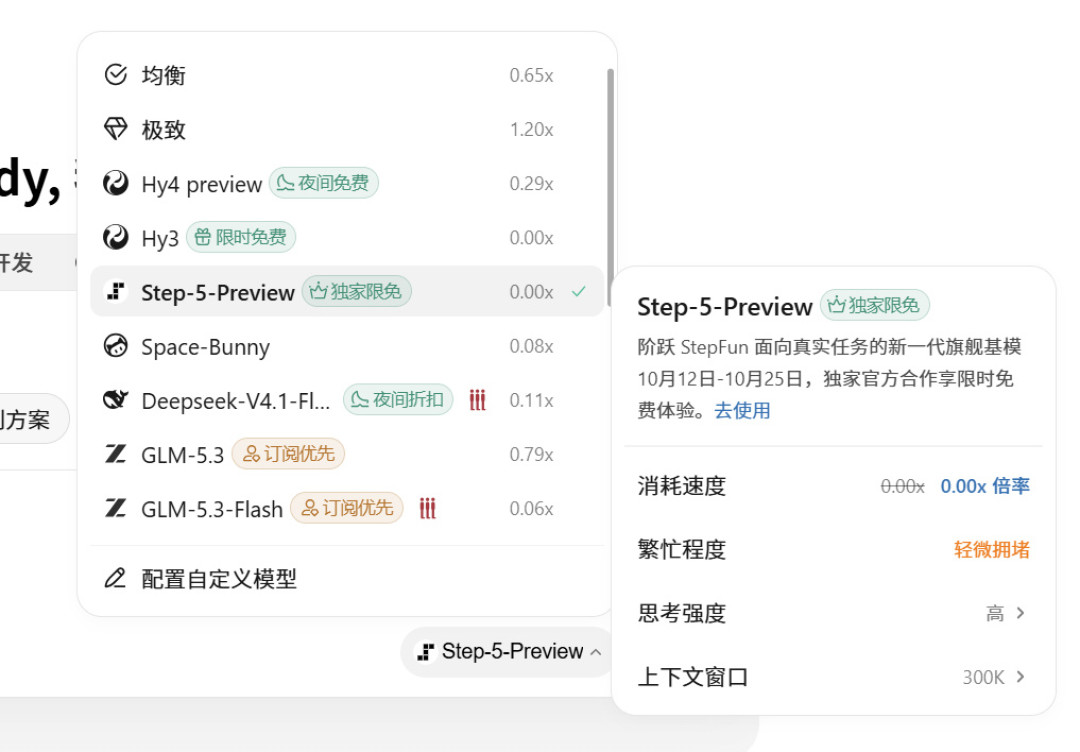Click the 0.79x rate for GLM-5.3
This screenshot has height=752, width=1080.
coord(531,455)
